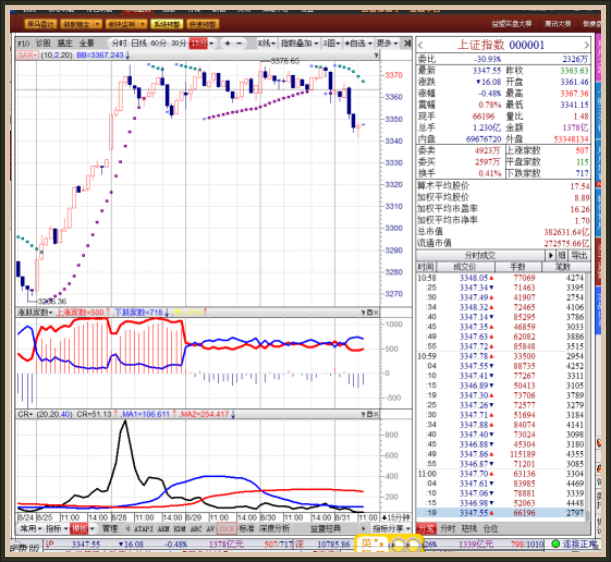The height and width of the screenshot is (562, 611).
Task: Open CR indicator selector dropdown
Action: [x=26, y=414]
